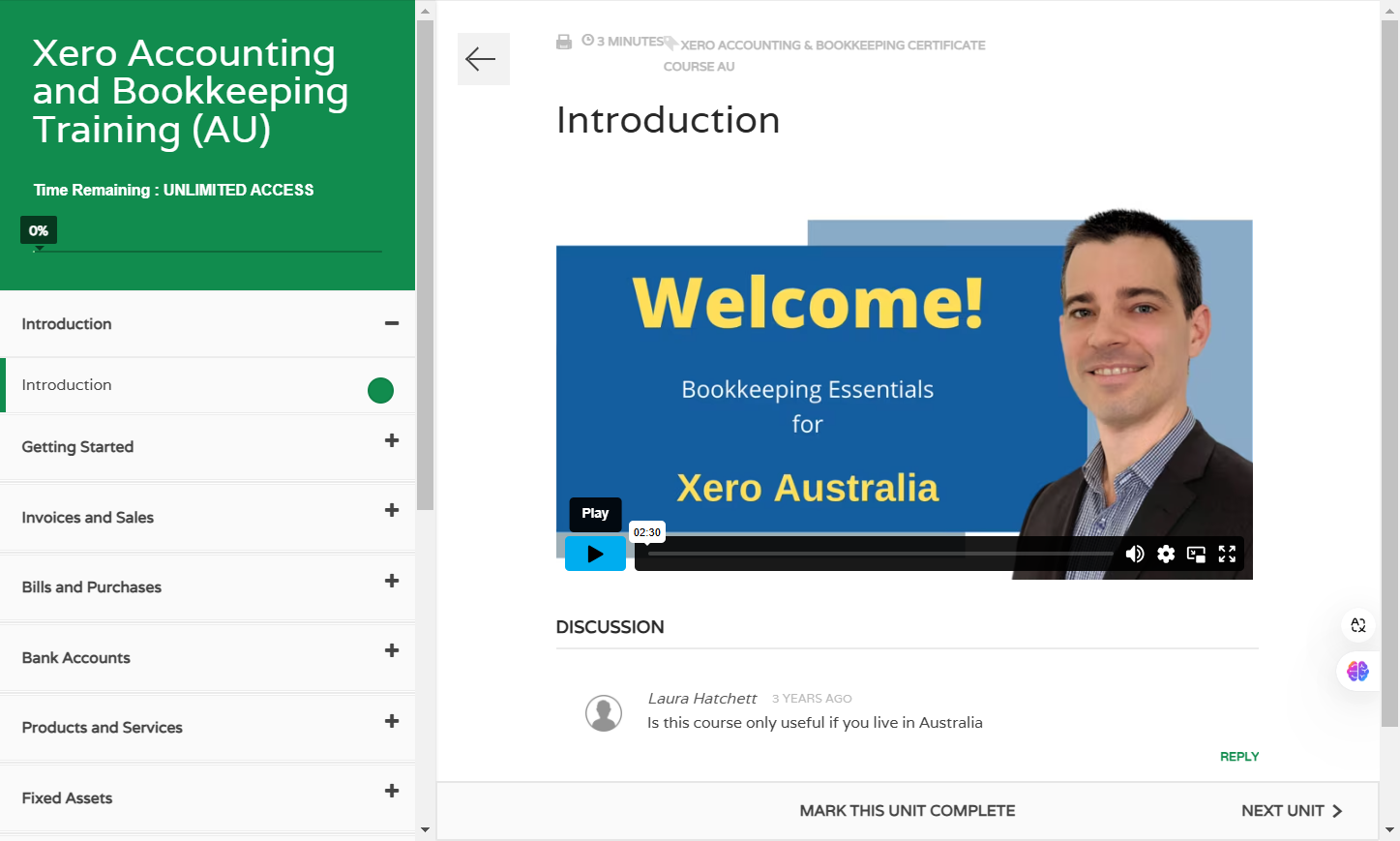The width and height of the screenshot is (1400, 841).
Task: Play the Welcome video
Action: [x=595, y=554]
